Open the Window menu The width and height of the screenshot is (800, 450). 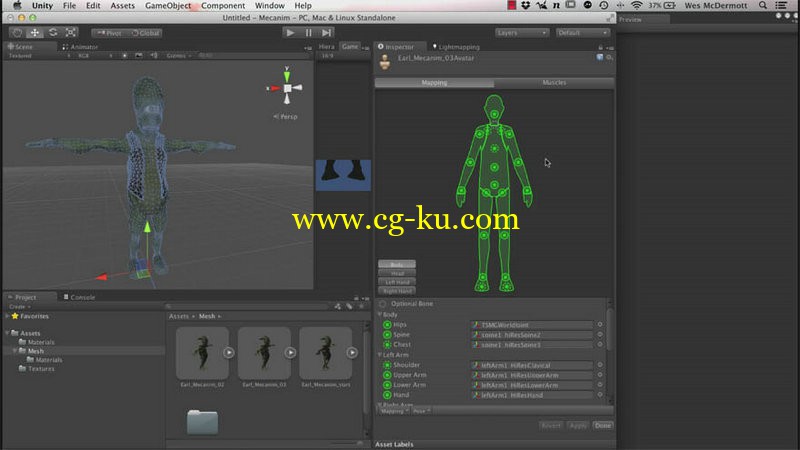tap(269, 6)
